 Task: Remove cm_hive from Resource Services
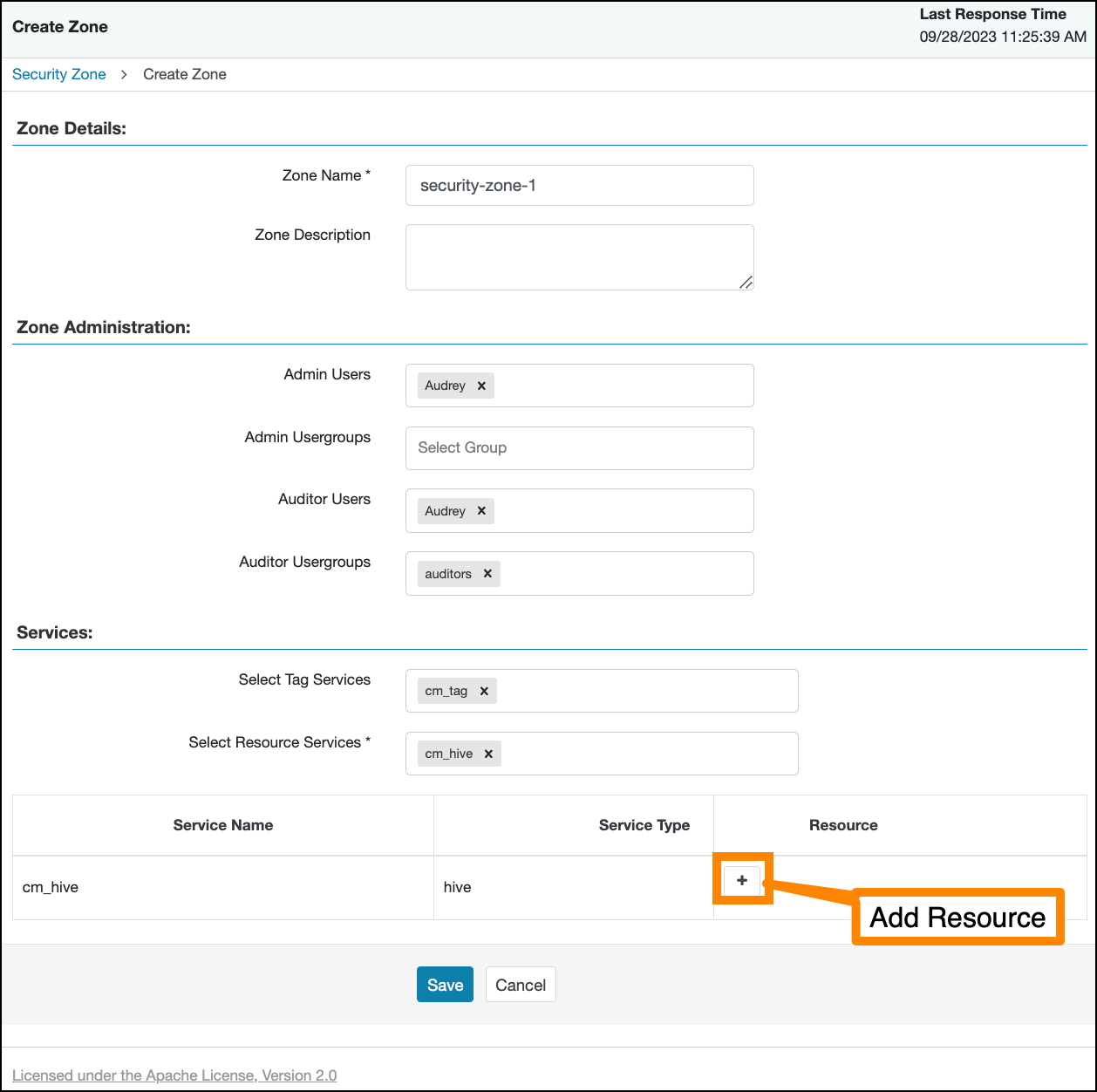pyautogui.click(x=488, y=754)
